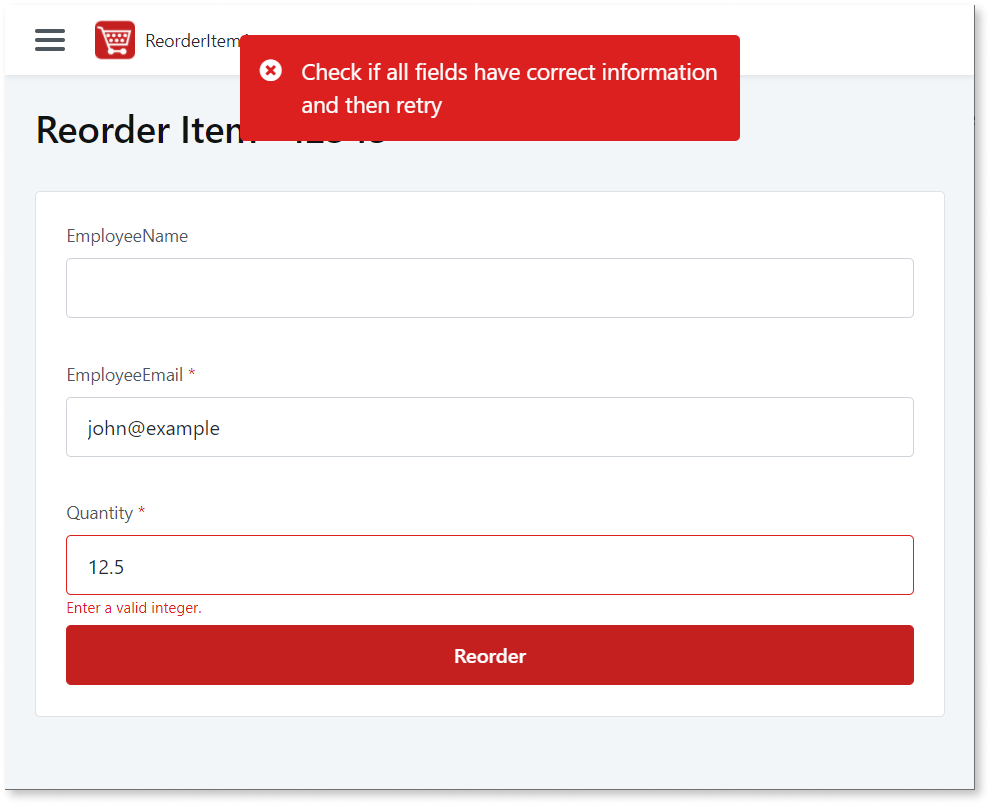Open the hamburger menu
Screen dimensions: 990x805
pos(50,40)
